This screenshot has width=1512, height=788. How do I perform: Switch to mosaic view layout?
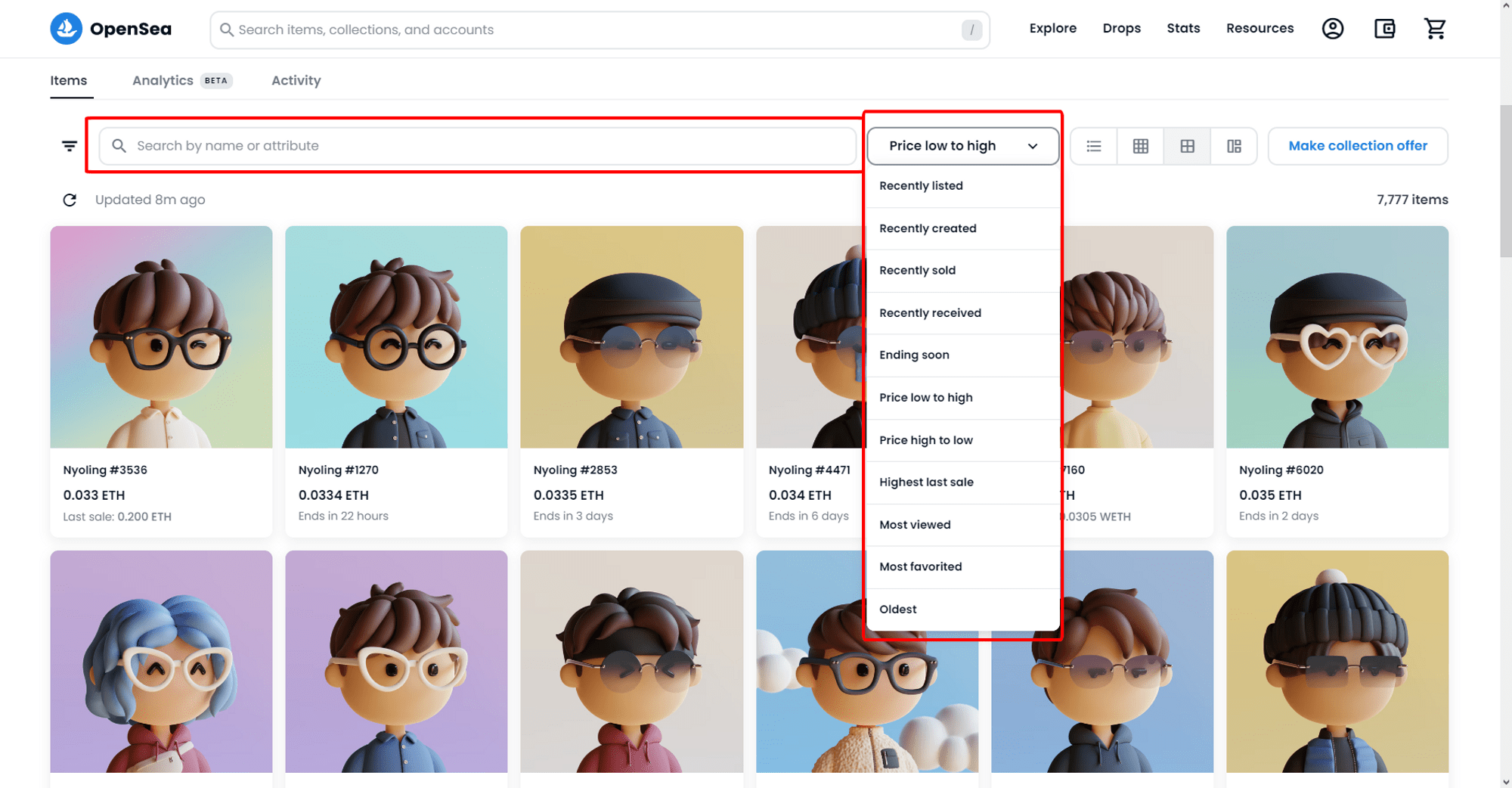coord(1234,146)
